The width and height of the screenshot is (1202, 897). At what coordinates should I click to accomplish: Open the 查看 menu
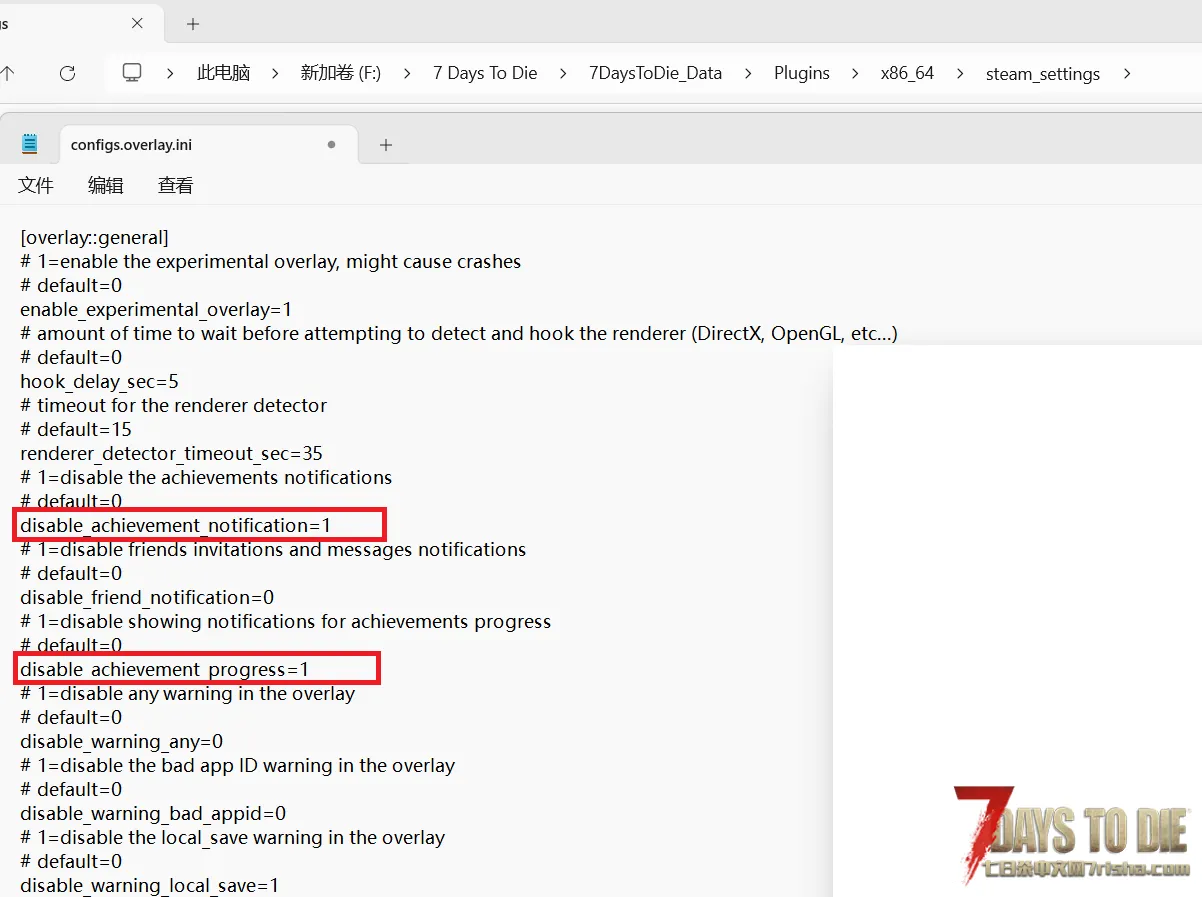click(x=176, y=185)
